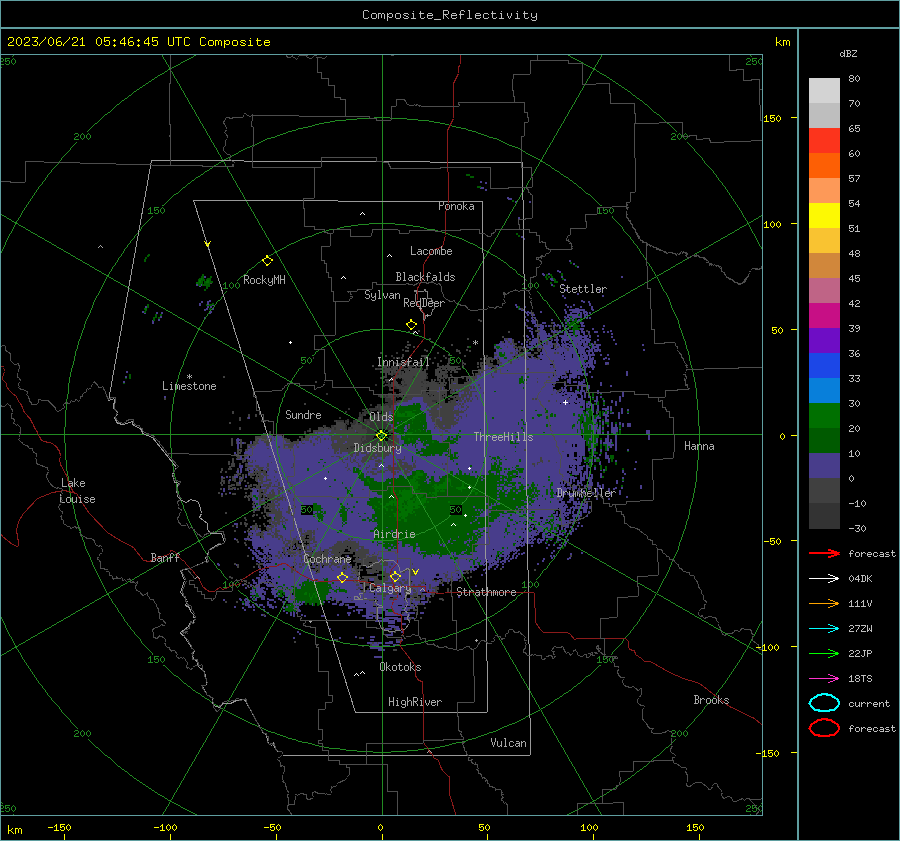Click the light gray 80 dBZ color swatch
This screenshot has height=841, width=900.
click(x=824, y=90)
